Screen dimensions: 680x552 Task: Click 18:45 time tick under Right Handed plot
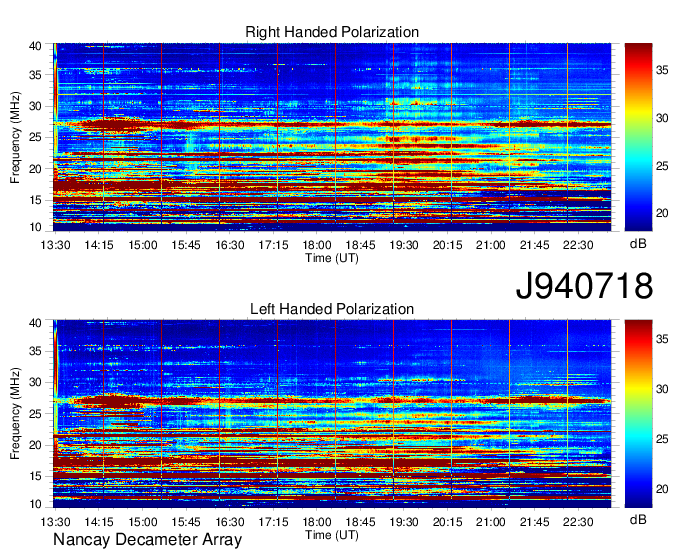(360, 245)
